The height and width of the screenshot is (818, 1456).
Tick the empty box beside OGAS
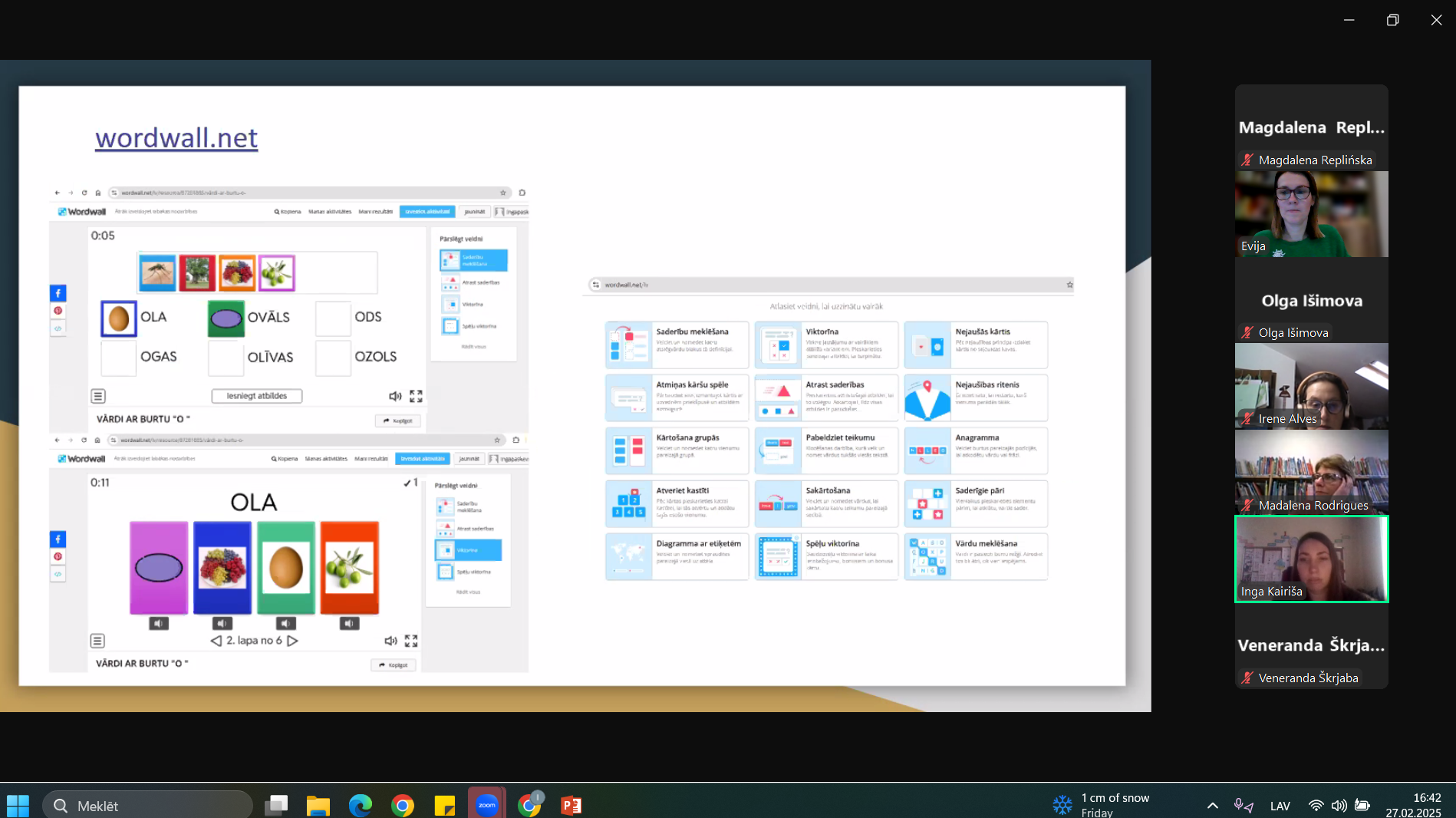(x=119, y=358)
